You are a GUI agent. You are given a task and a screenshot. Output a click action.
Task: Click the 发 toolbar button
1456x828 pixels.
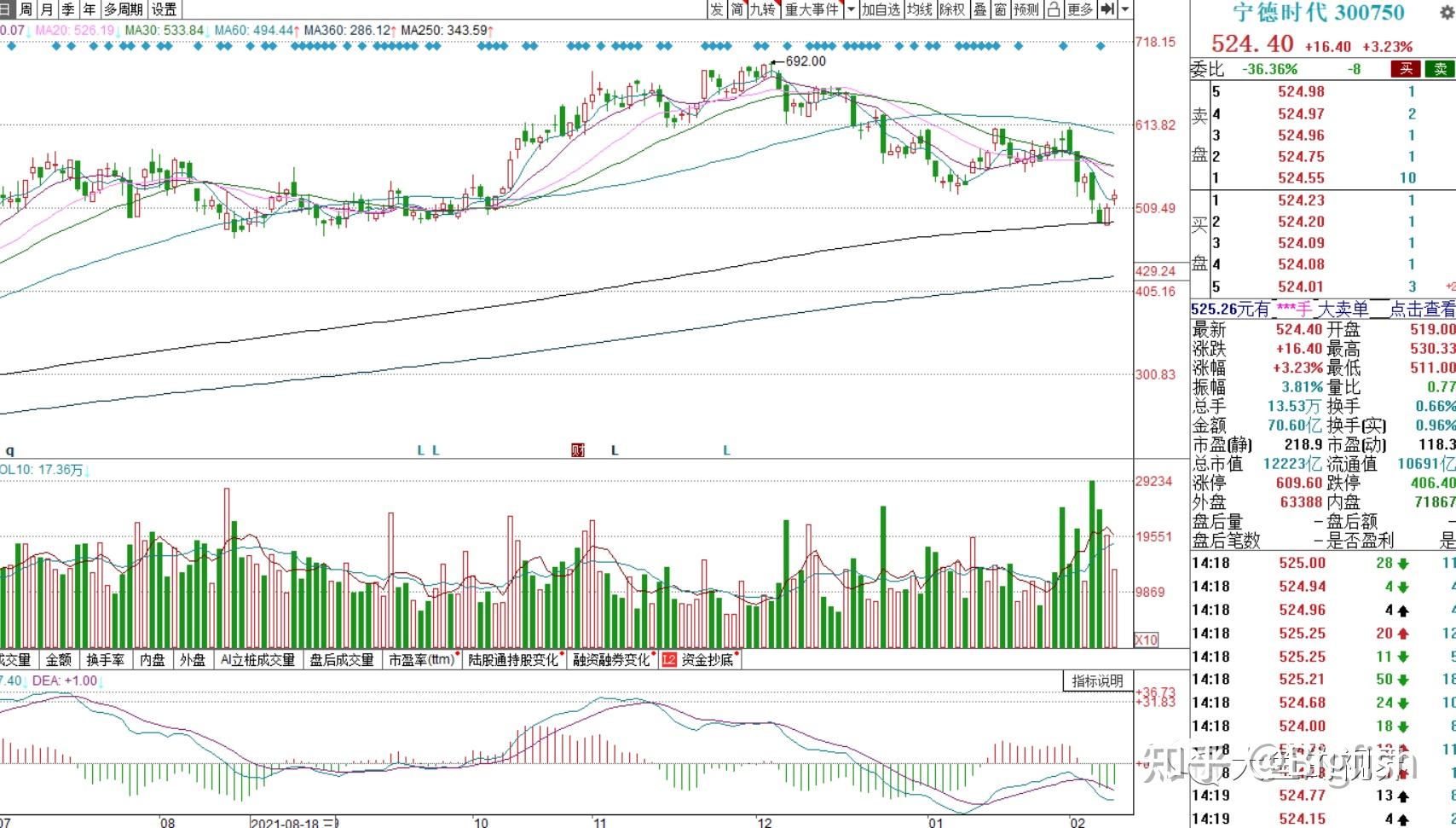click(716, 9)
